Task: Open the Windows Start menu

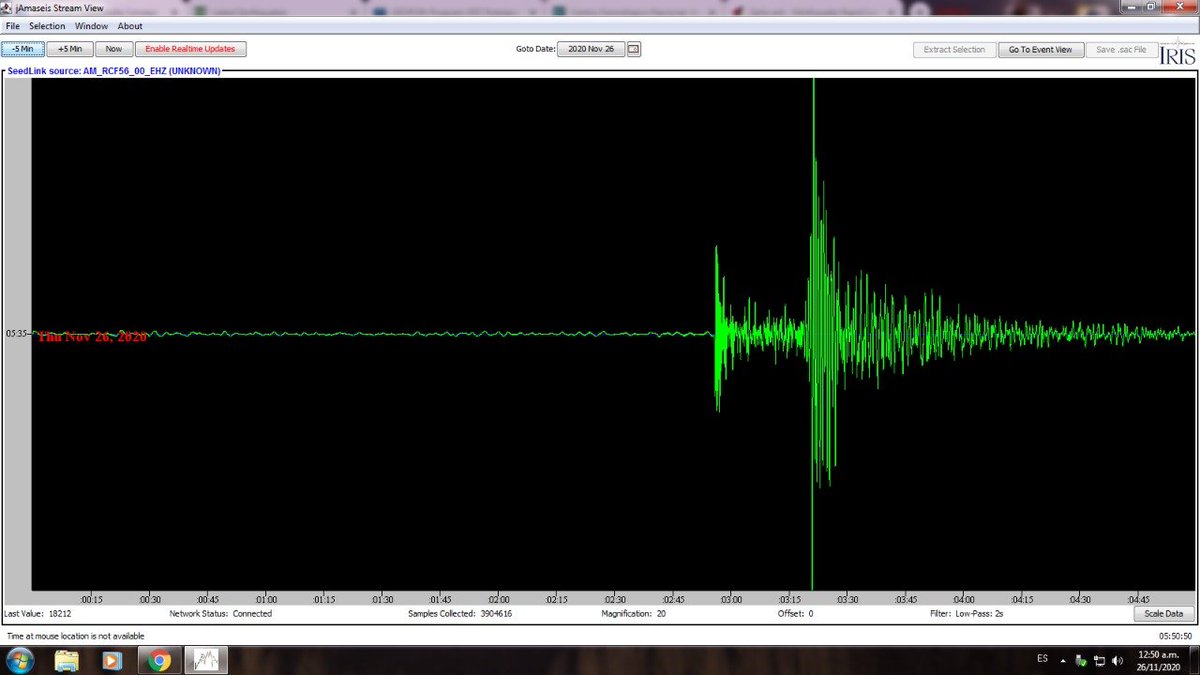Action: [x=19, y=660]
